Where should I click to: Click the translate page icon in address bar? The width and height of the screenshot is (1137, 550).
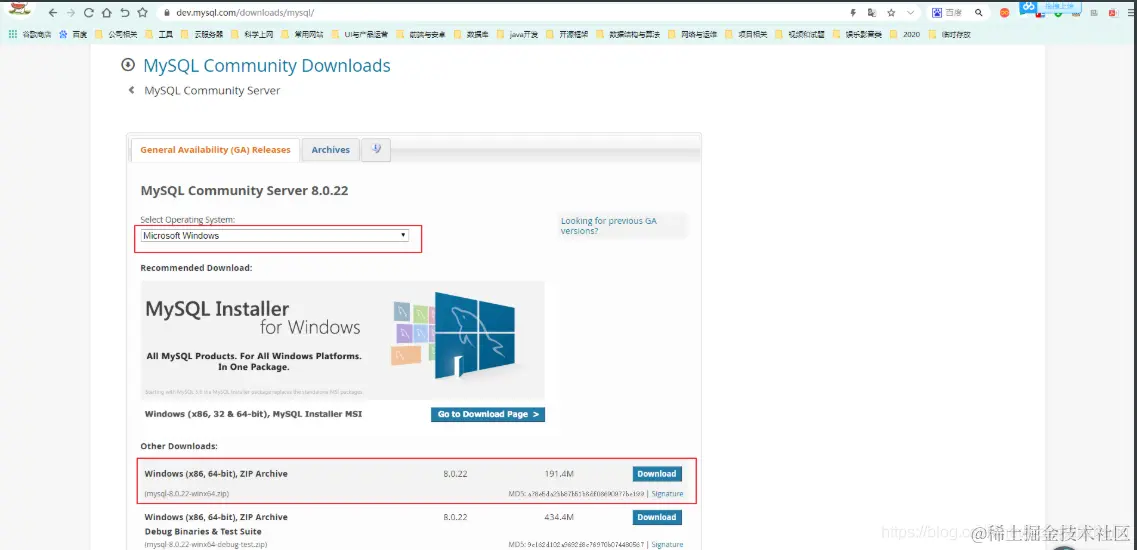tap(872, 13)
